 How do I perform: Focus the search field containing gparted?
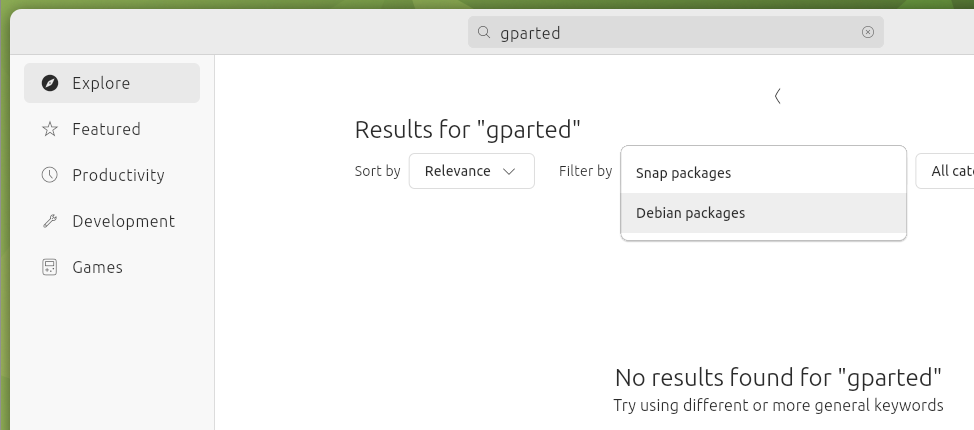coord(676,32)
